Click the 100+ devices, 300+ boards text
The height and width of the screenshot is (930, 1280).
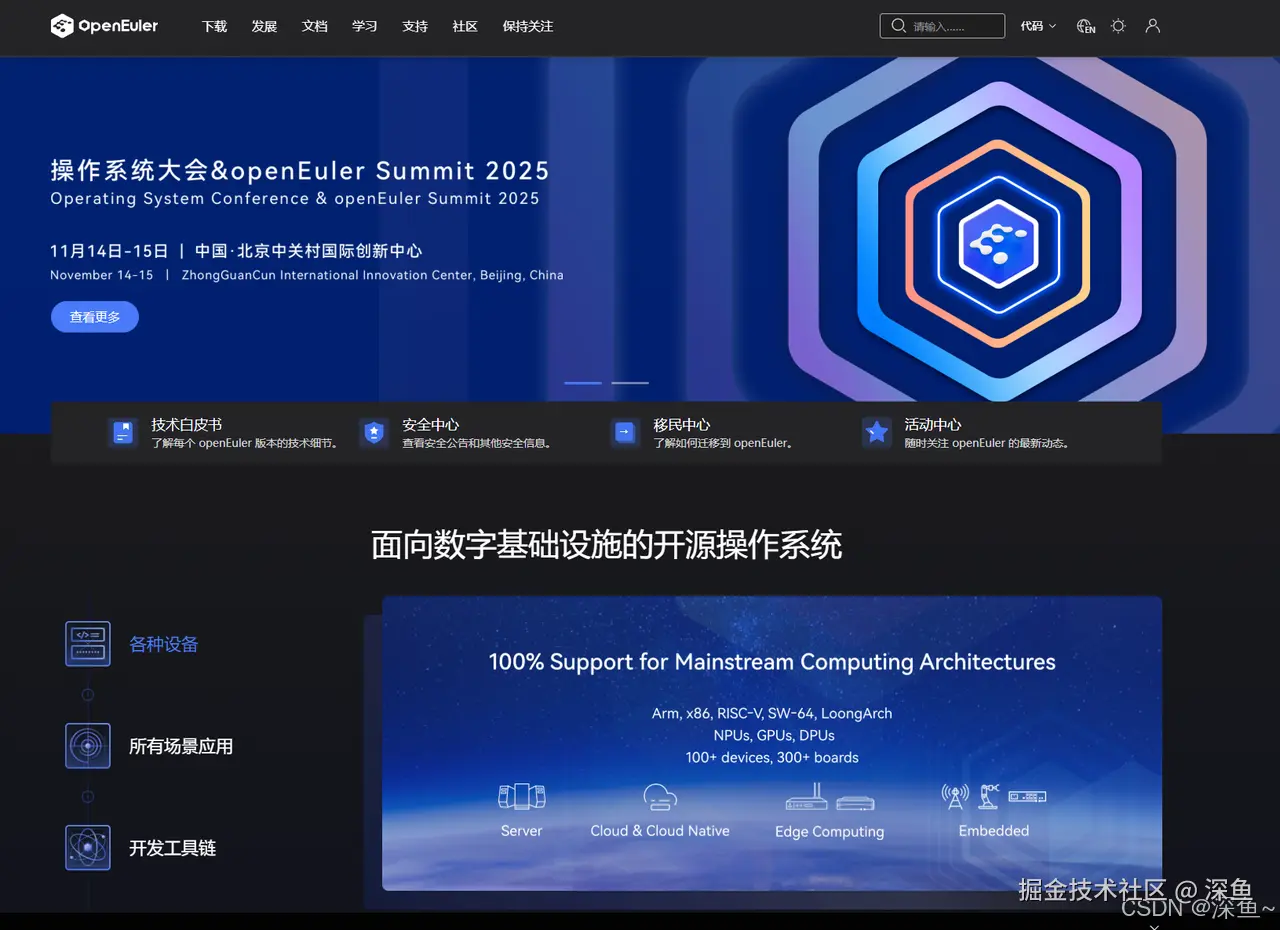(x=772, y=758)
